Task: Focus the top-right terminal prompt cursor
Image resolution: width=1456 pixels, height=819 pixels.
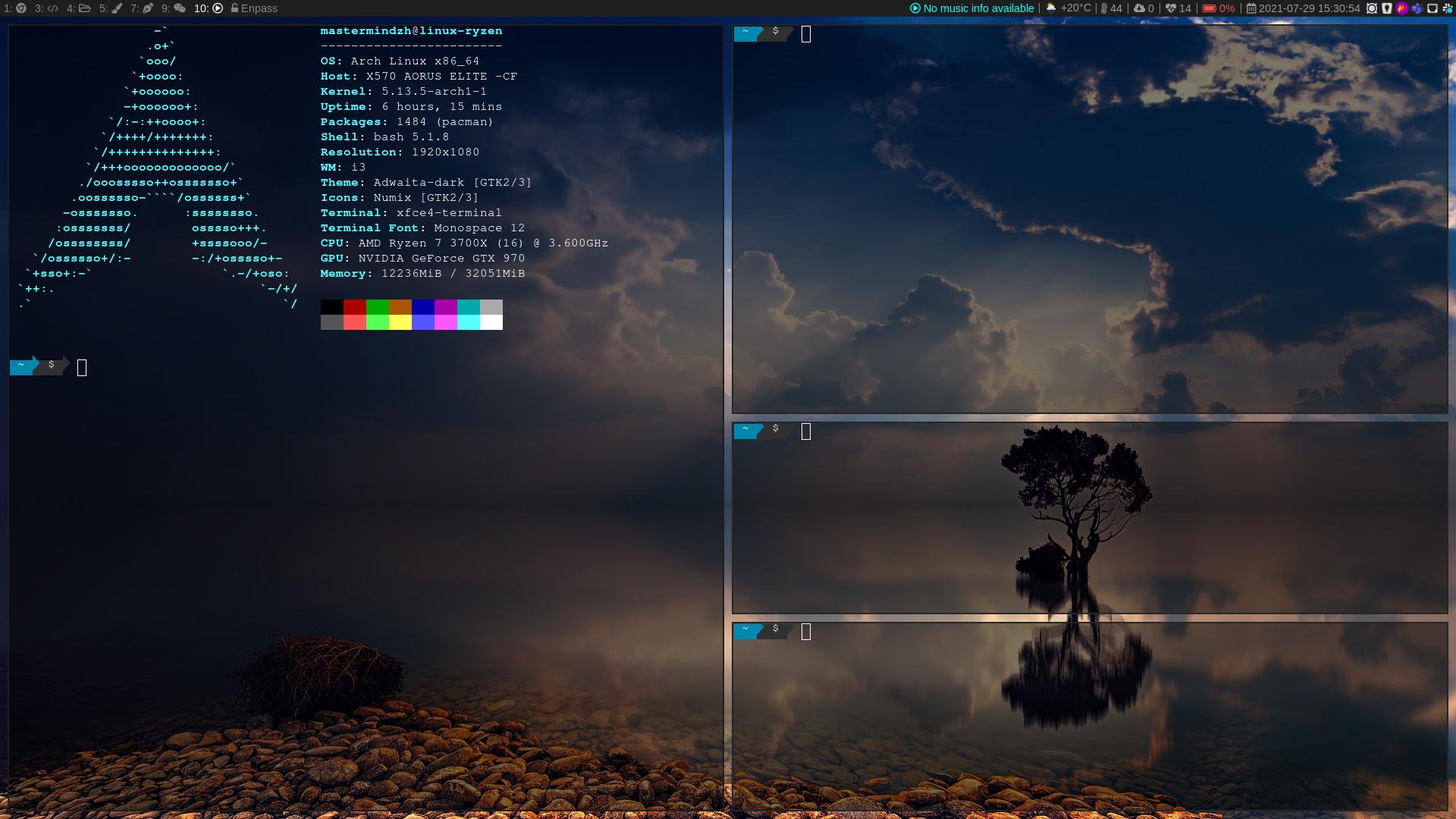Action: tap(806, 34)
